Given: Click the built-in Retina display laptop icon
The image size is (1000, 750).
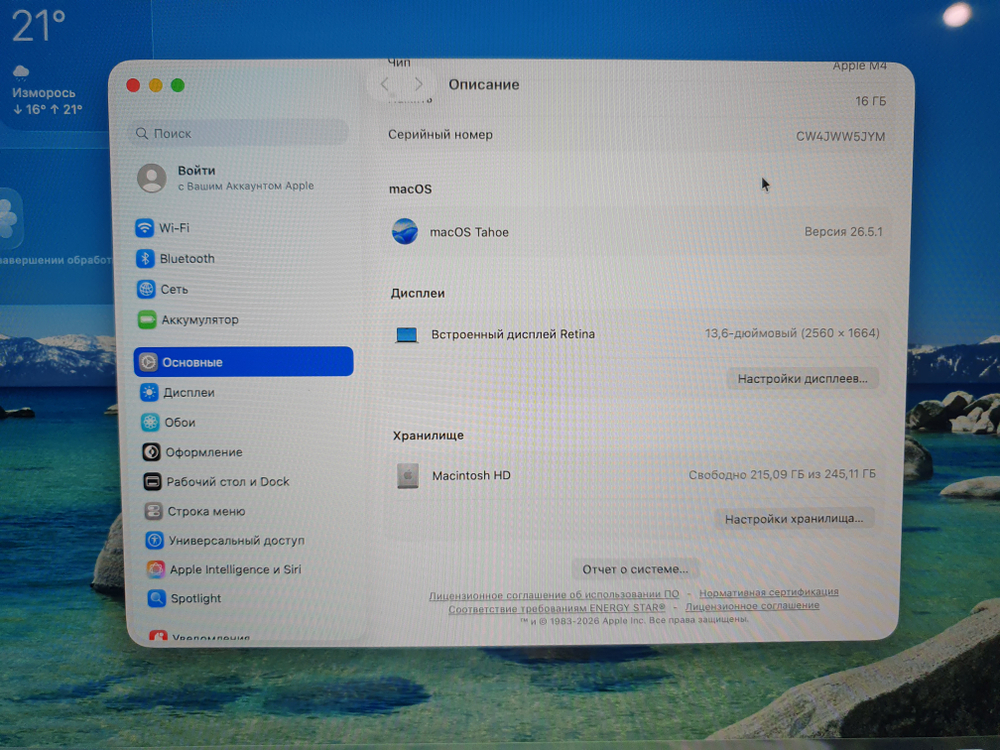Looking at the screenshot, I should 406,335.
